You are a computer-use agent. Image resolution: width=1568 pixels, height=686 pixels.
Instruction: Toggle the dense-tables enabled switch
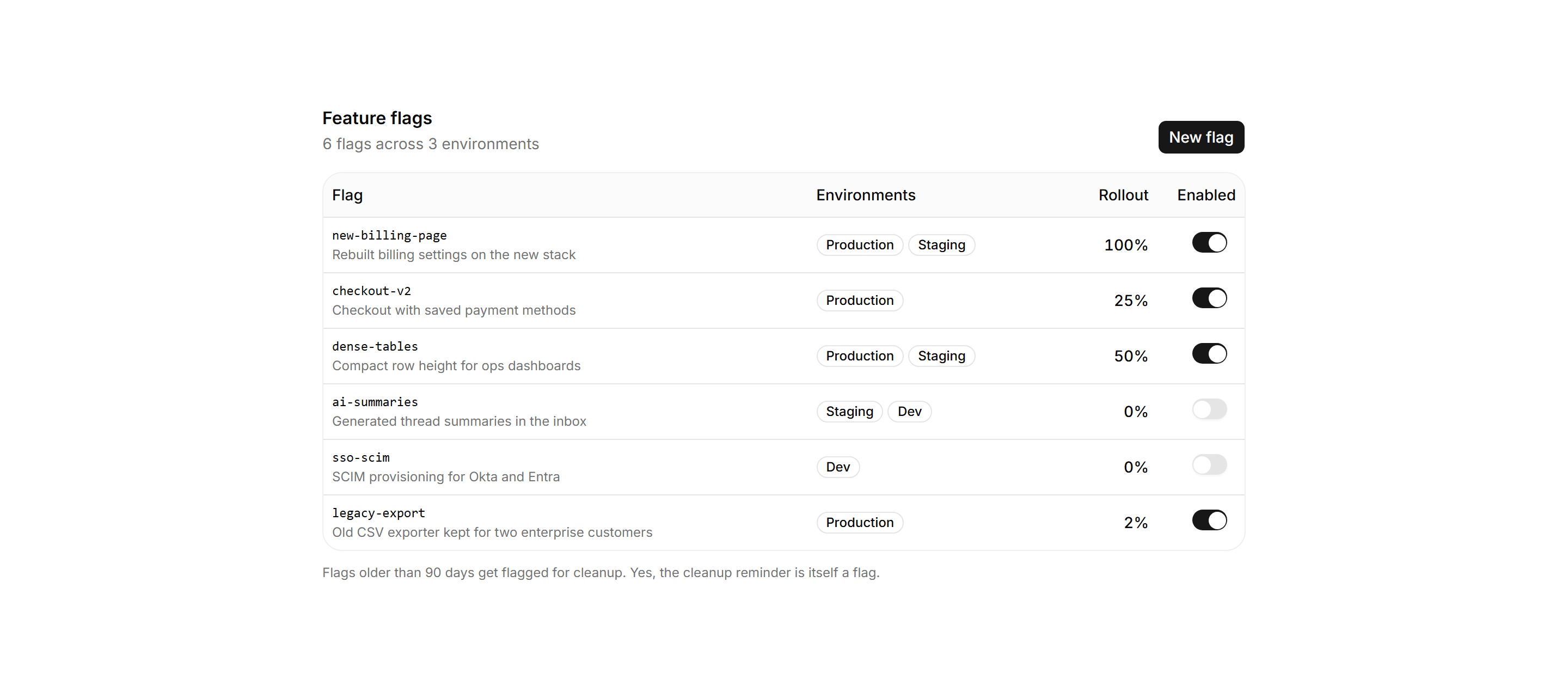pyautogui.click(x=1209, y=354)
